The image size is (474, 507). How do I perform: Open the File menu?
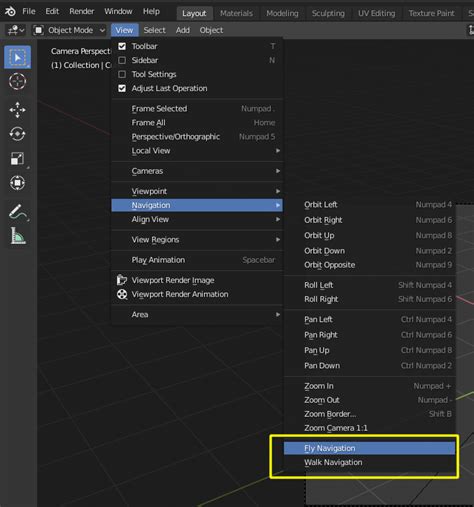[29, 11]
